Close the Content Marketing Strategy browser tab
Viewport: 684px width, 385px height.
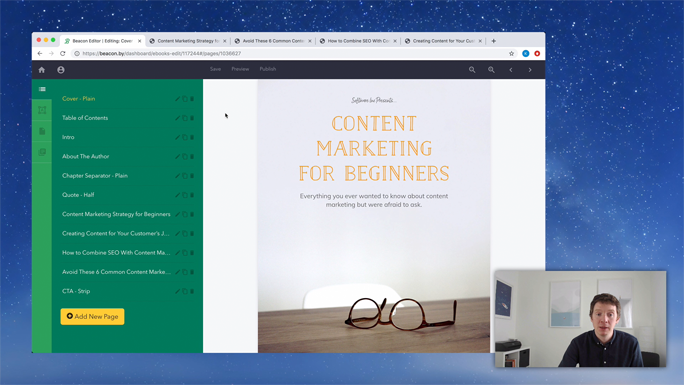pyautogui.click(x=225, y=41)
